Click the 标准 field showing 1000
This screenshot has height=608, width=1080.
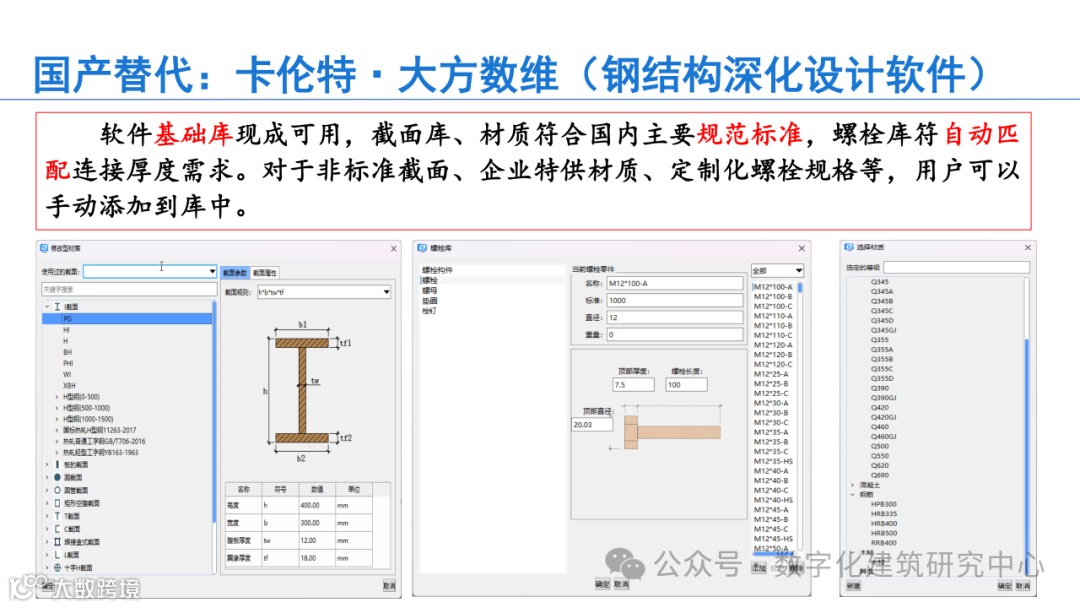(674, 300)
